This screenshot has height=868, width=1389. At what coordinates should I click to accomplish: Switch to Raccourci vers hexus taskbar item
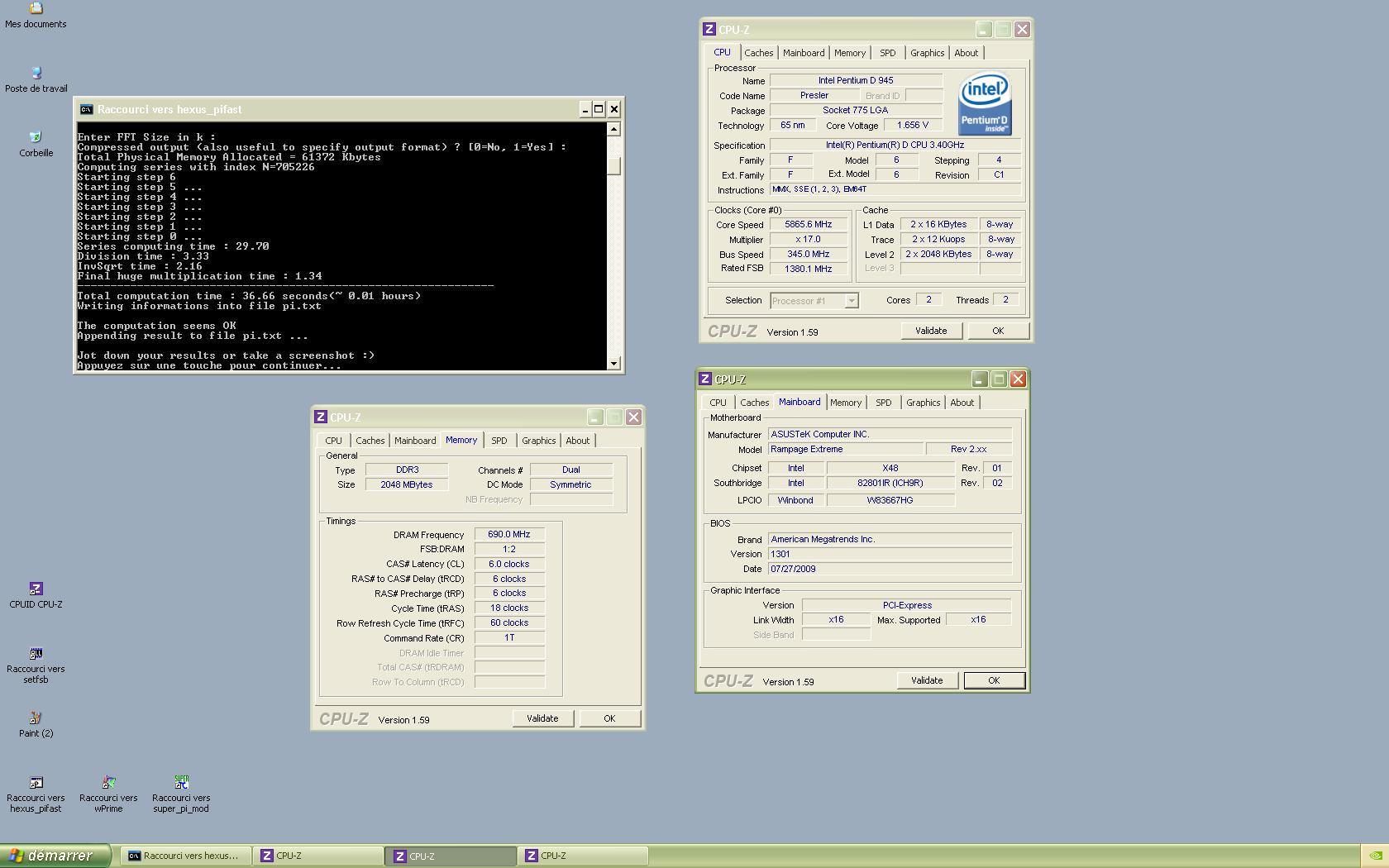coord(184,856)
